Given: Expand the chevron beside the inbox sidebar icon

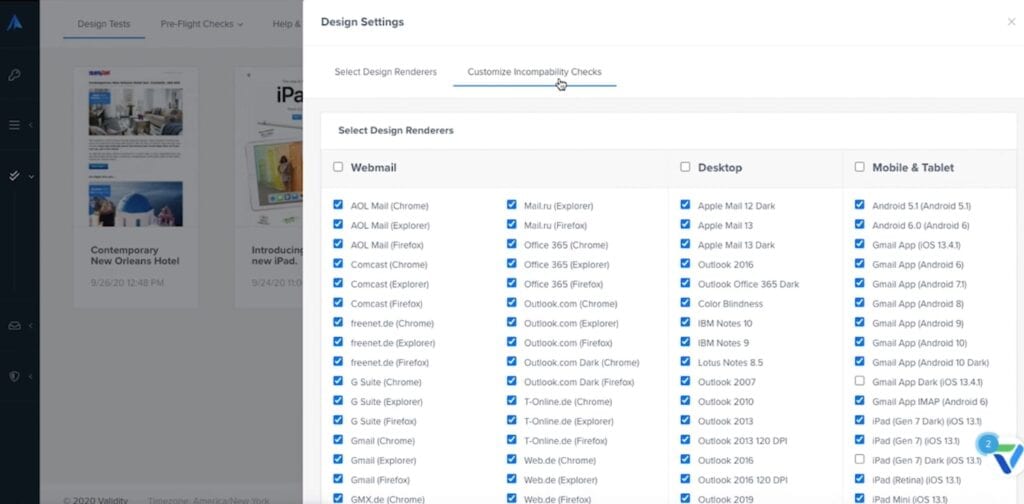Looking at the screenshot, I should (31, 326).
